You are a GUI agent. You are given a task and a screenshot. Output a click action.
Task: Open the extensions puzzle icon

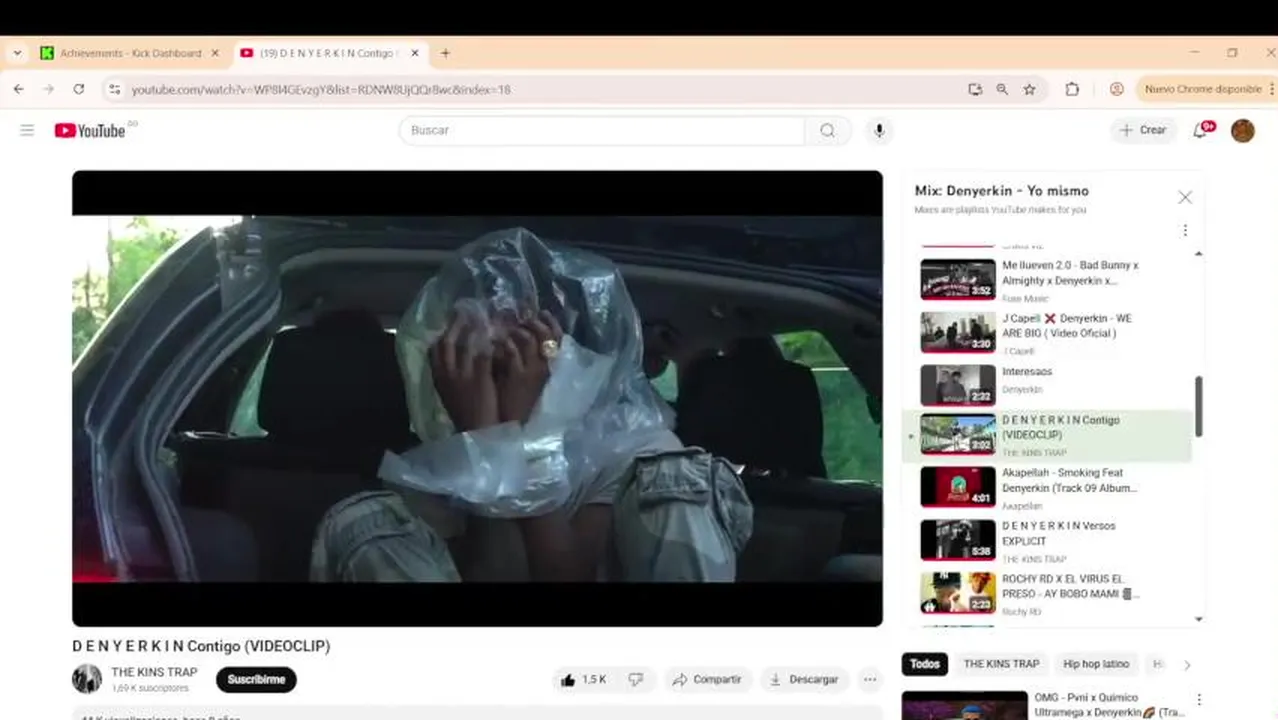pyautogui.click(x=1072, y=89)
